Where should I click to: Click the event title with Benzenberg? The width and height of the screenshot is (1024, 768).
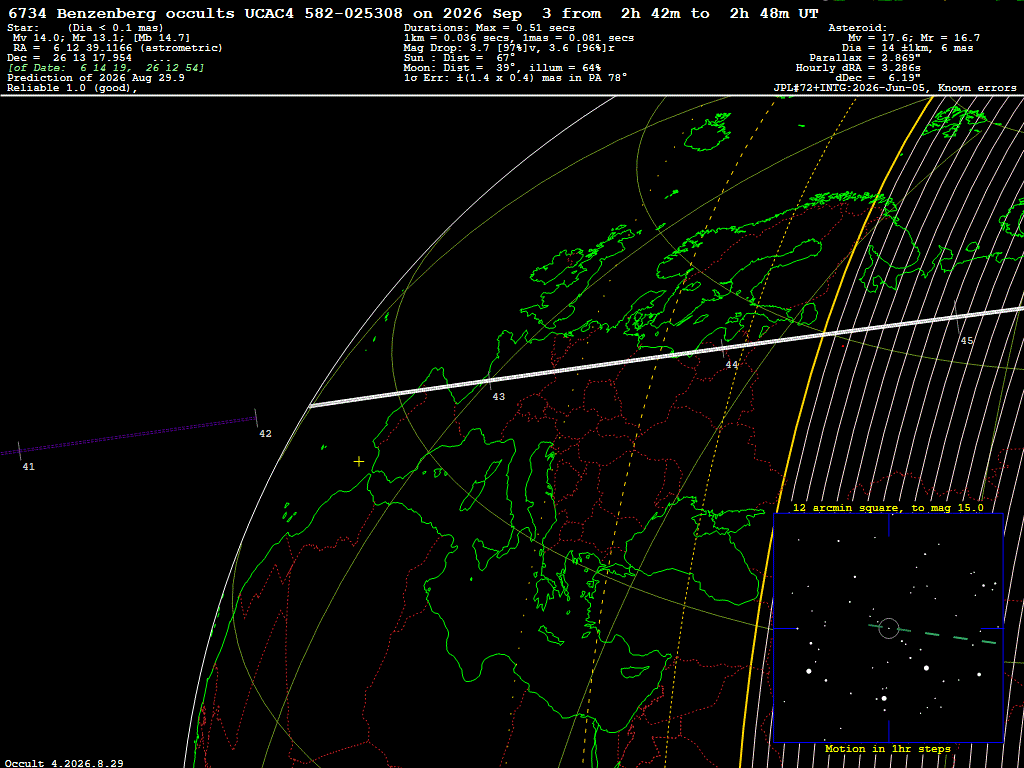tap(413, 14)
